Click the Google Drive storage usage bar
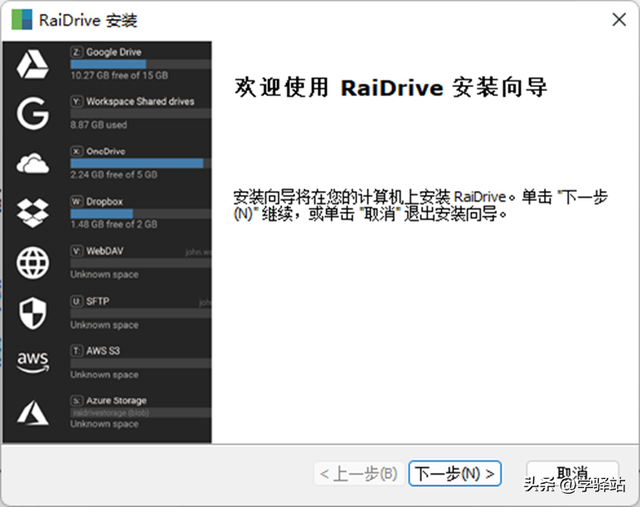 pos(141,64)
